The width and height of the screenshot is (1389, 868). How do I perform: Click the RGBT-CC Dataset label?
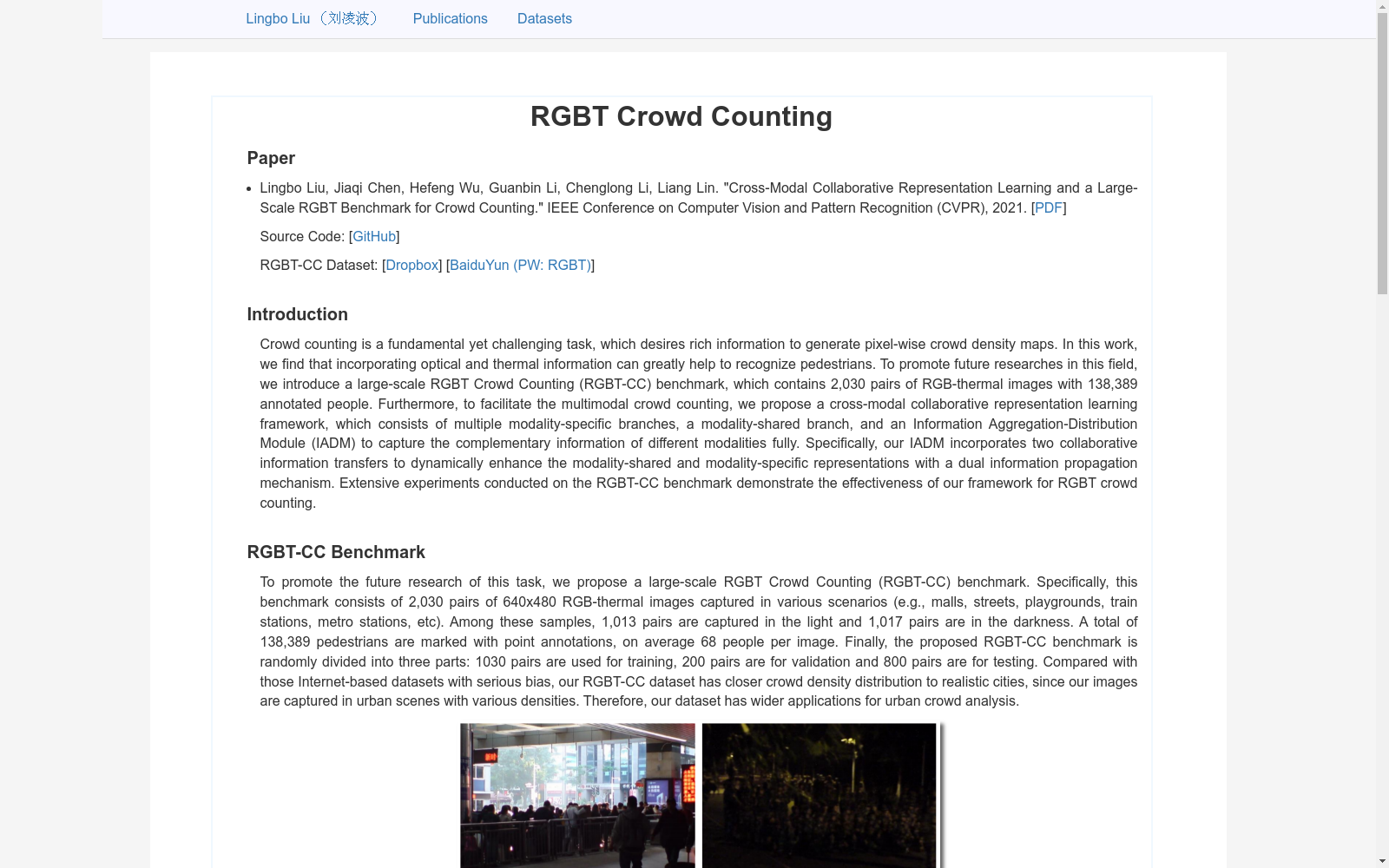(319, 265)
